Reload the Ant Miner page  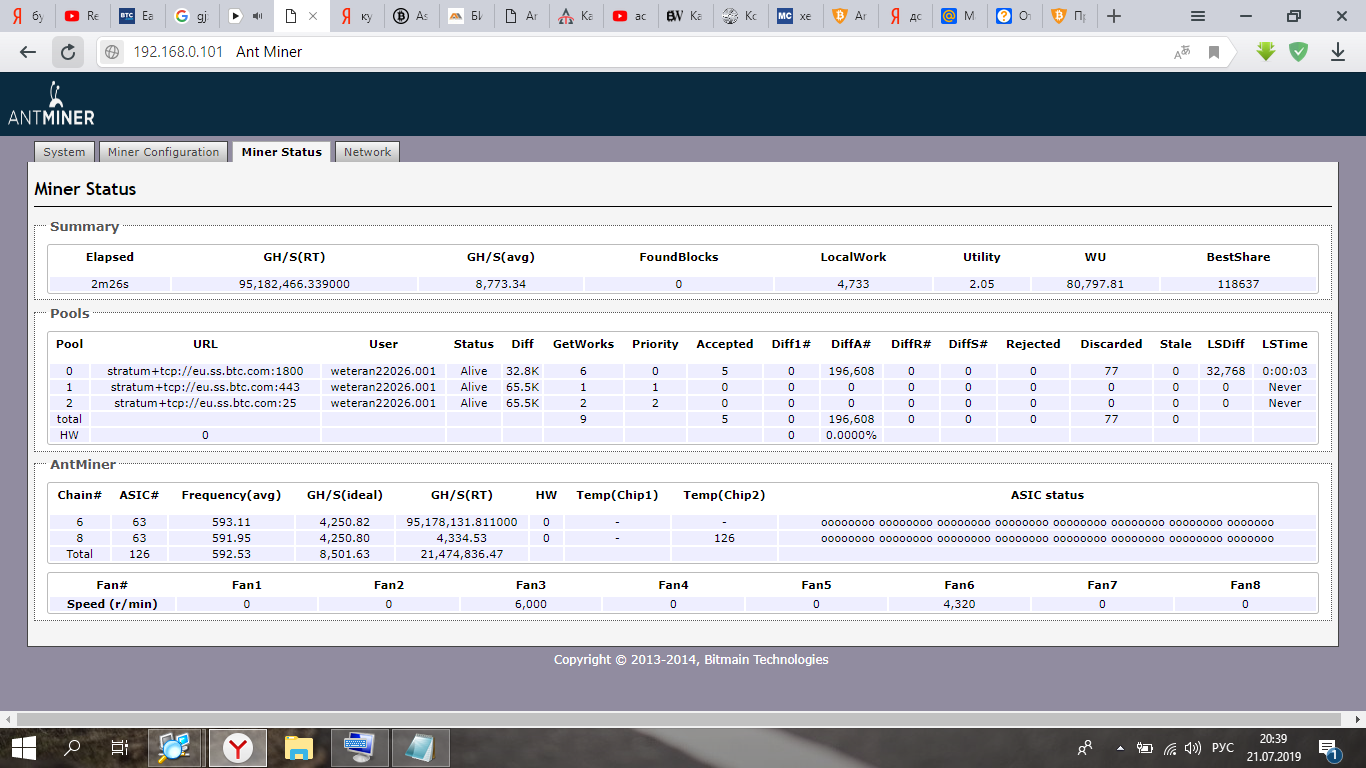(x=67, y=52)
